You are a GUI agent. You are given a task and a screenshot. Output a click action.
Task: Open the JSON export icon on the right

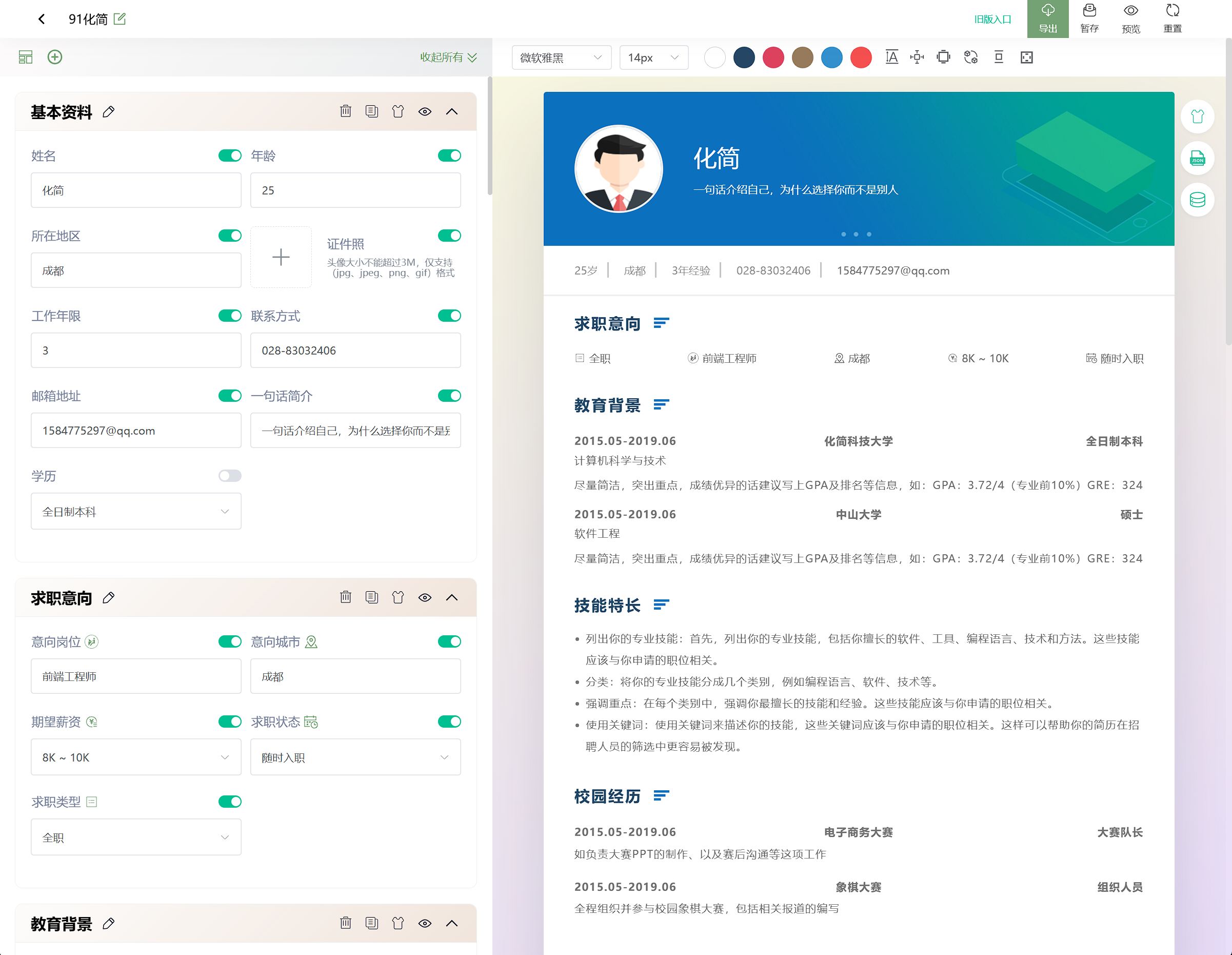tap(1198, 159)
